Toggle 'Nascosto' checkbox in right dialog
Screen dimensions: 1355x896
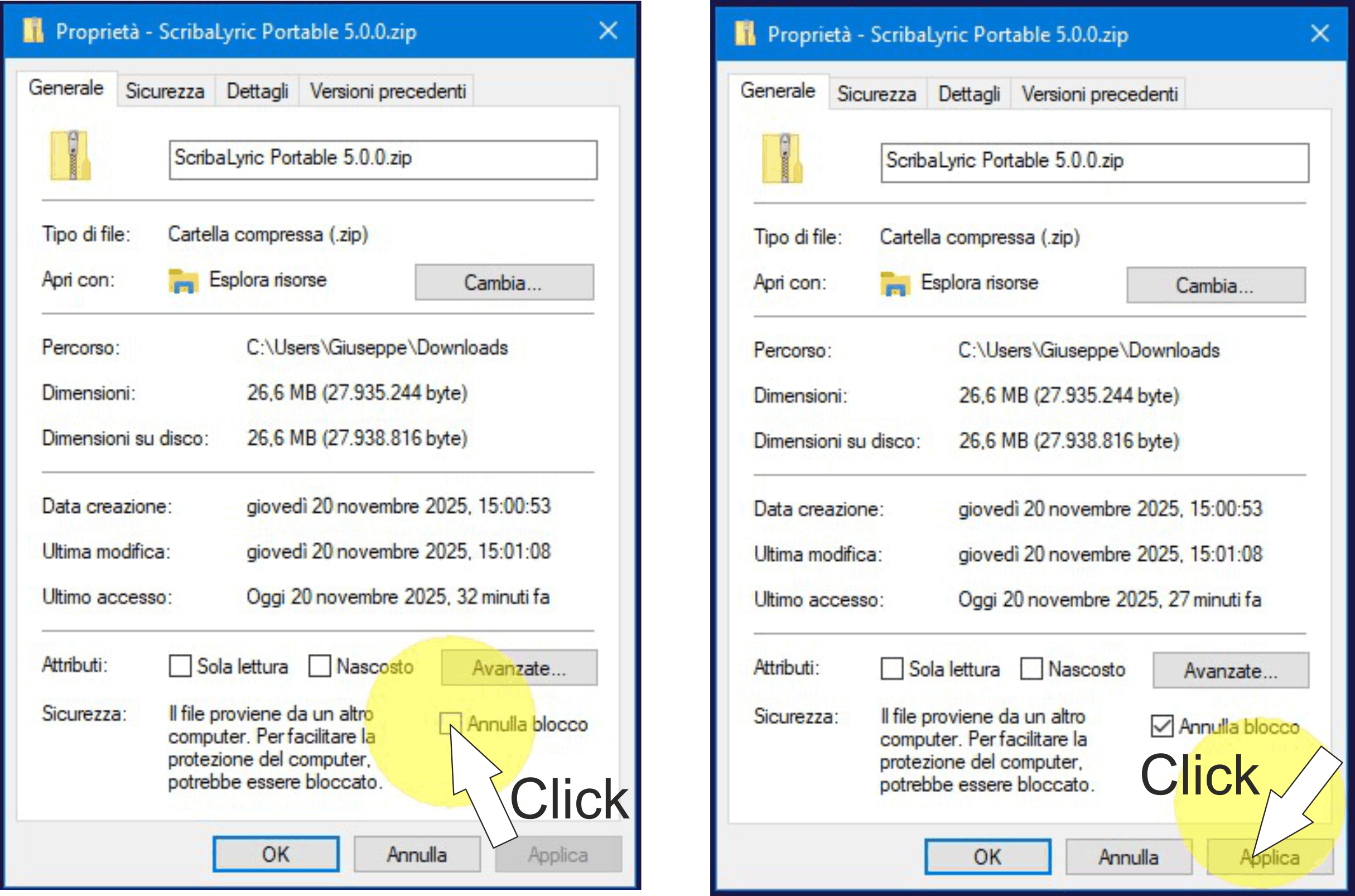tap(1031, 668)
